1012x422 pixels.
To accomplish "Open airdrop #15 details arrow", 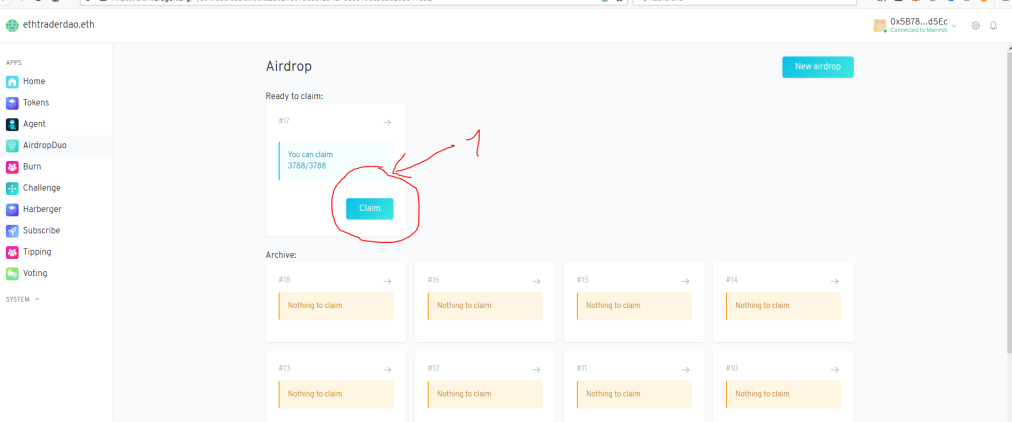I will [x=685, y=281].
